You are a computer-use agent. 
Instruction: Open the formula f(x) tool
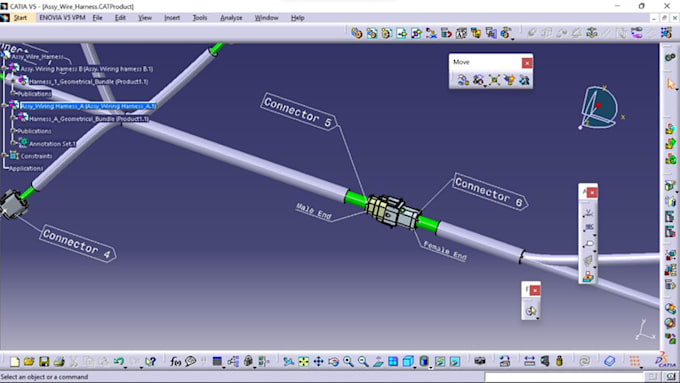point(175,361)
